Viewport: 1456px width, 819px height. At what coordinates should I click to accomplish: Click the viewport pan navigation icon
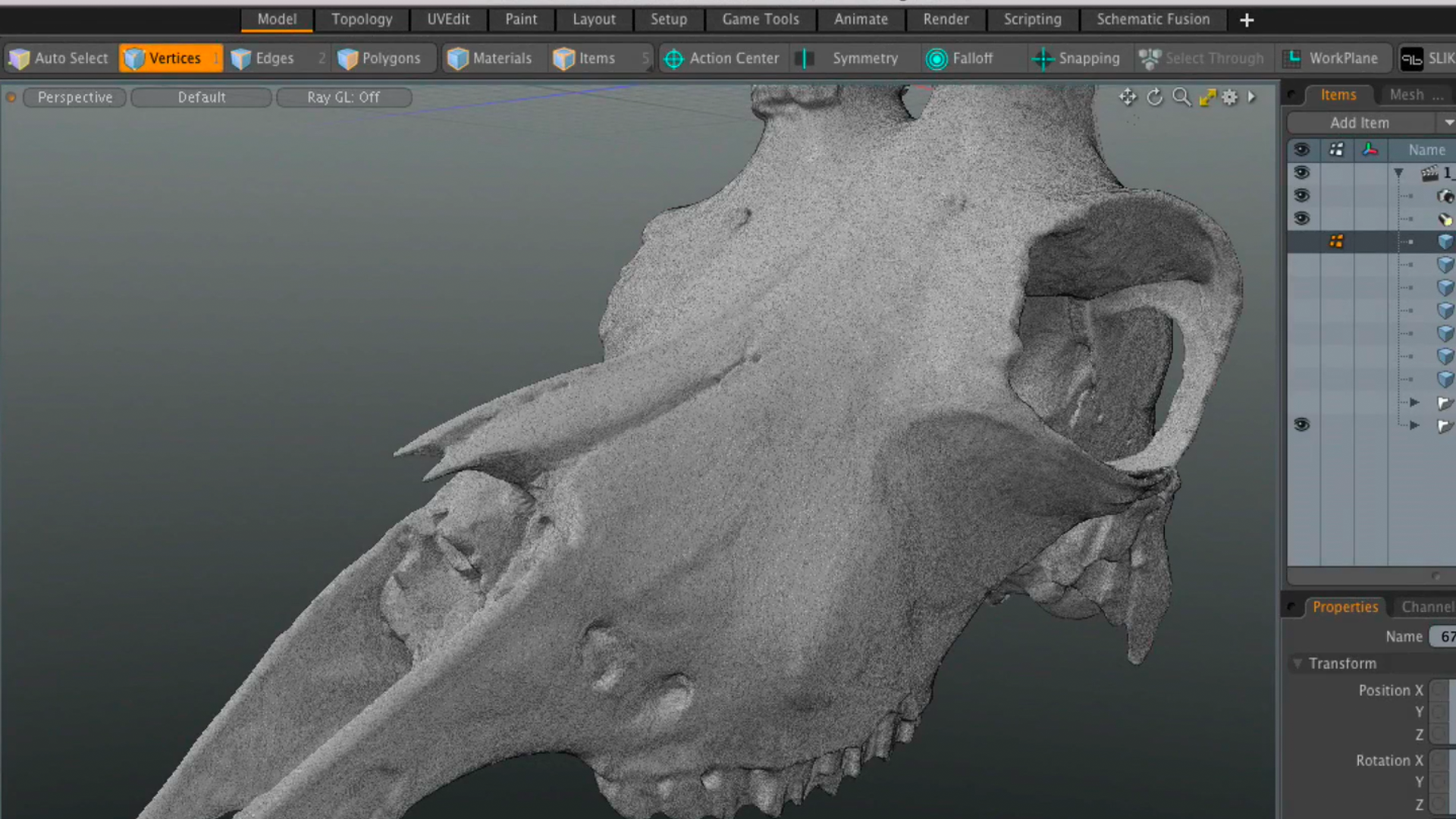(1128, 97)
